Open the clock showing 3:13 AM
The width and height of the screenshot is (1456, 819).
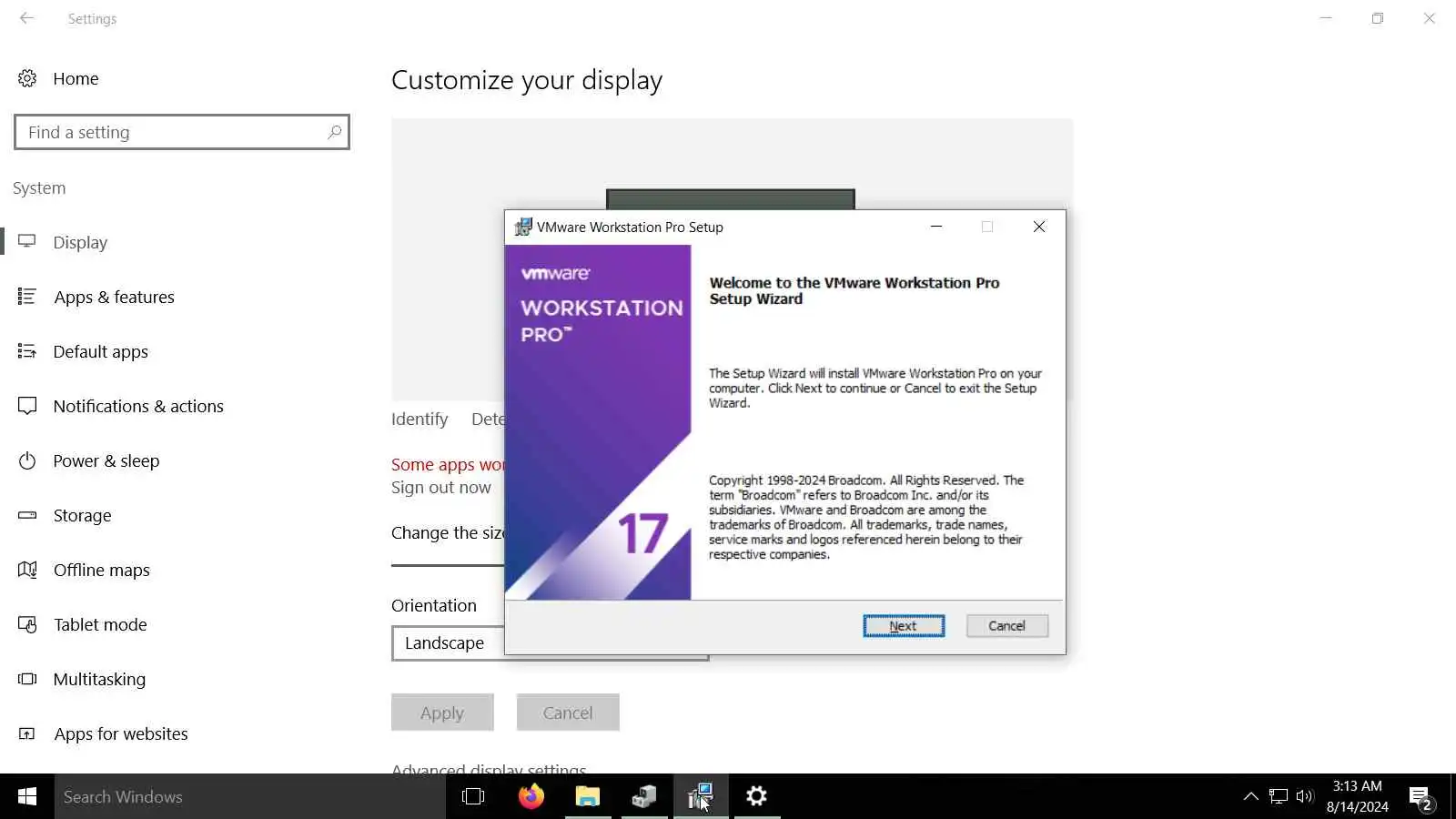(x=1358, y=796)
